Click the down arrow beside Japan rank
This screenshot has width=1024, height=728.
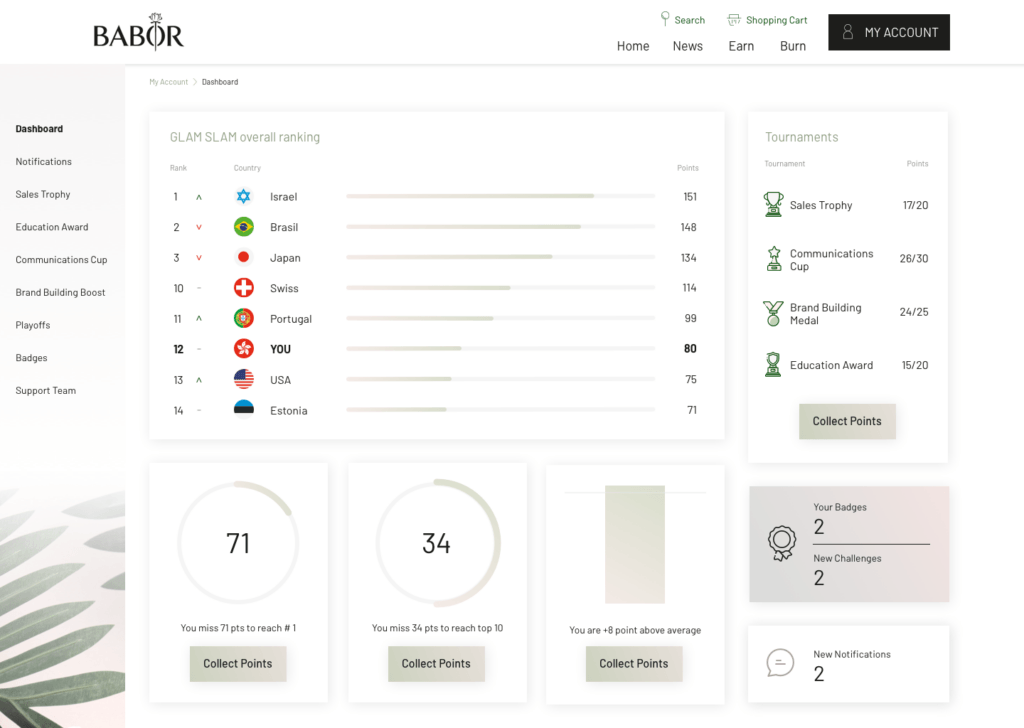pos(199,258)
